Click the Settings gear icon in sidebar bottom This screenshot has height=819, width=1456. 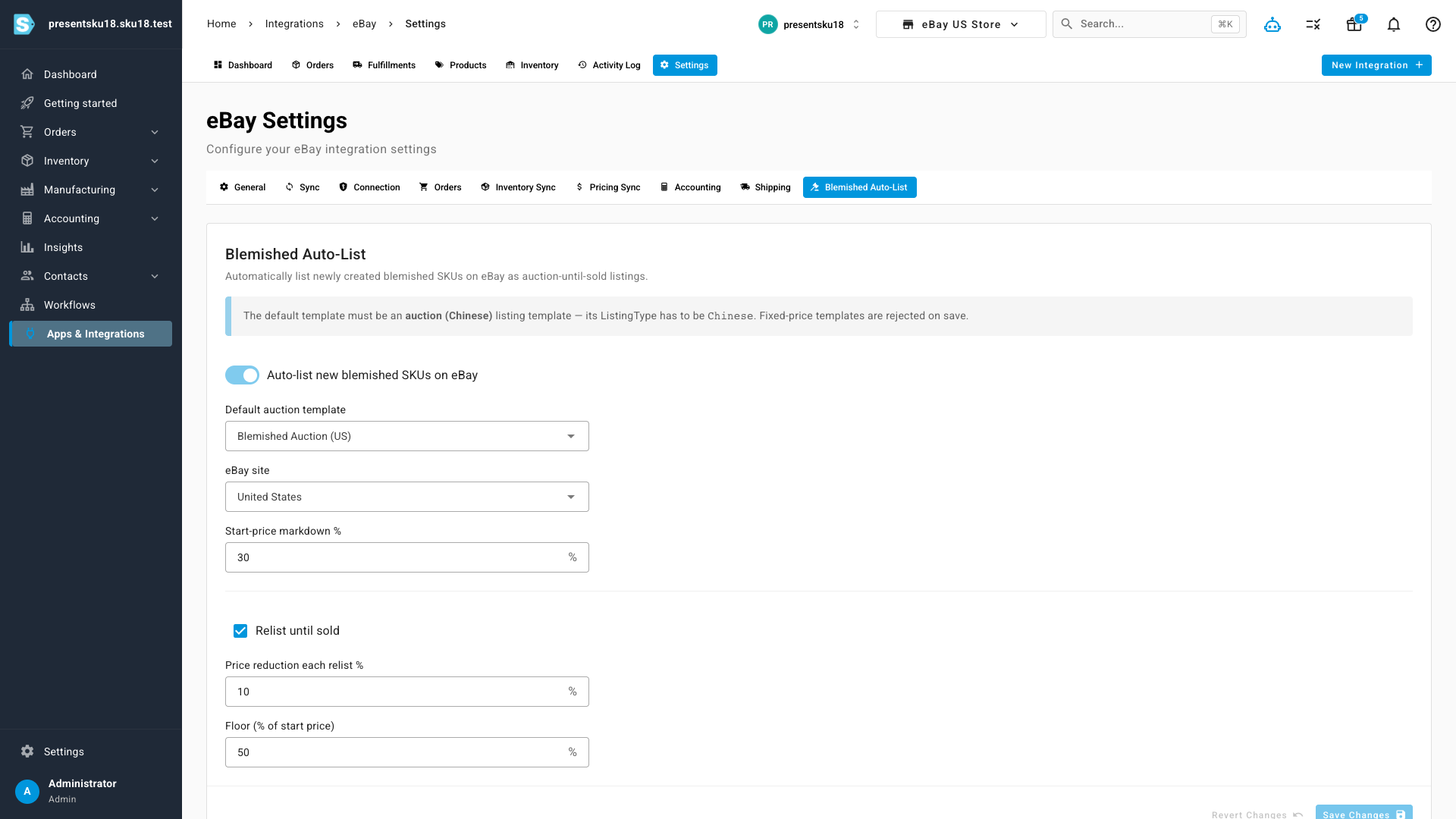(x=27, y=752)
